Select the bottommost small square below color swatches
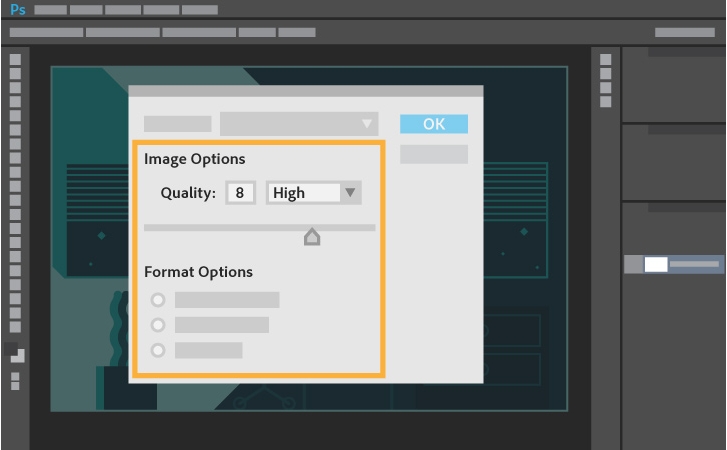Viewport: 727px width, 450px height. [15, 385]
